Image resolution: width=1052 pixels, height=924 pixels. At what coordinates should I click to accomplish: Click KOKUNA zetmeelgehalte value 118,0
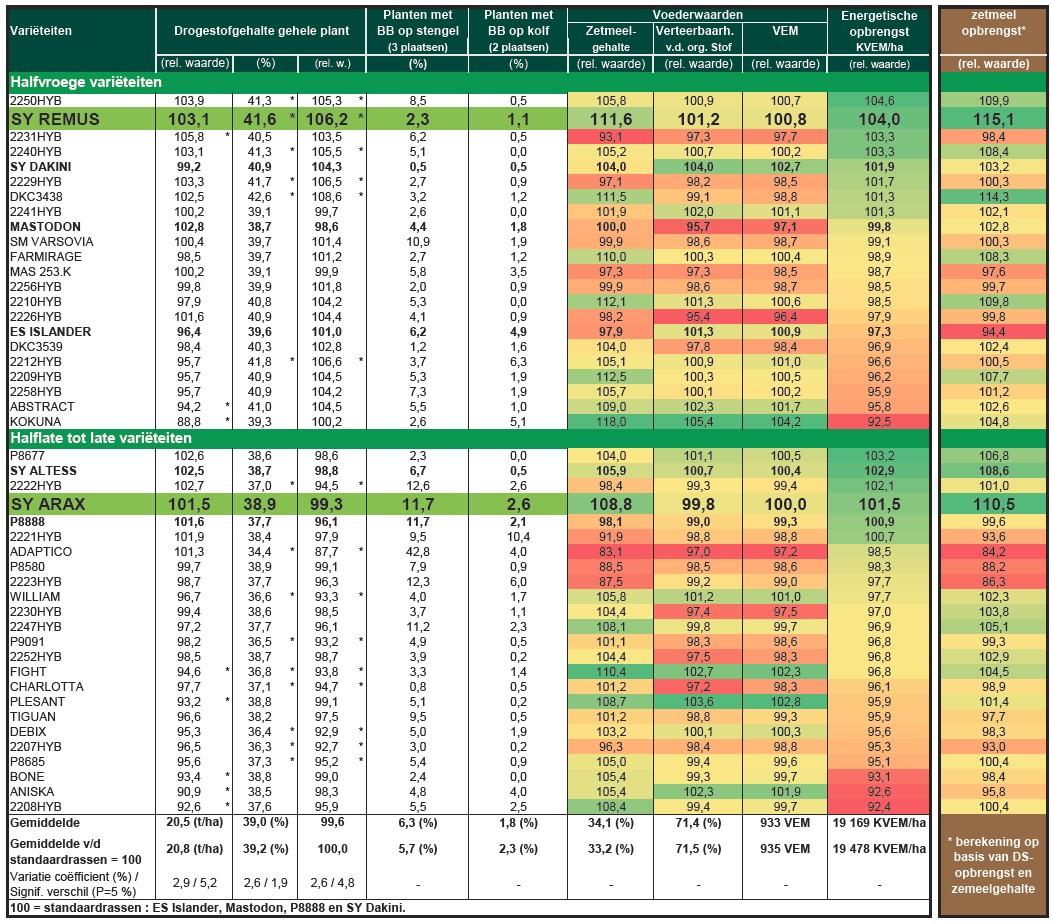point(611,421)
